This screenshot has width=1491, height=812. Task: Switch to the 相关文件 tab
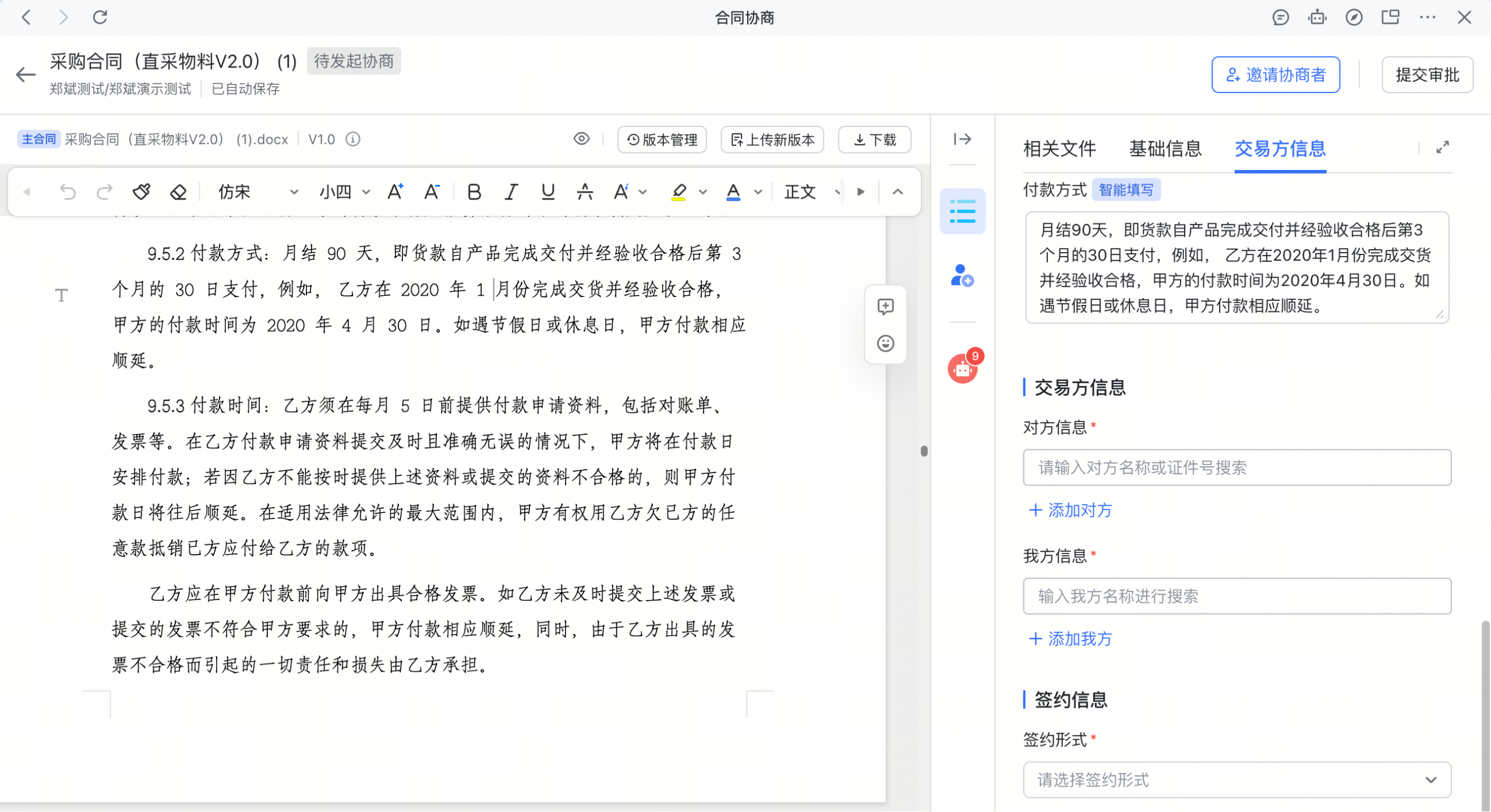coord(1059,149)
